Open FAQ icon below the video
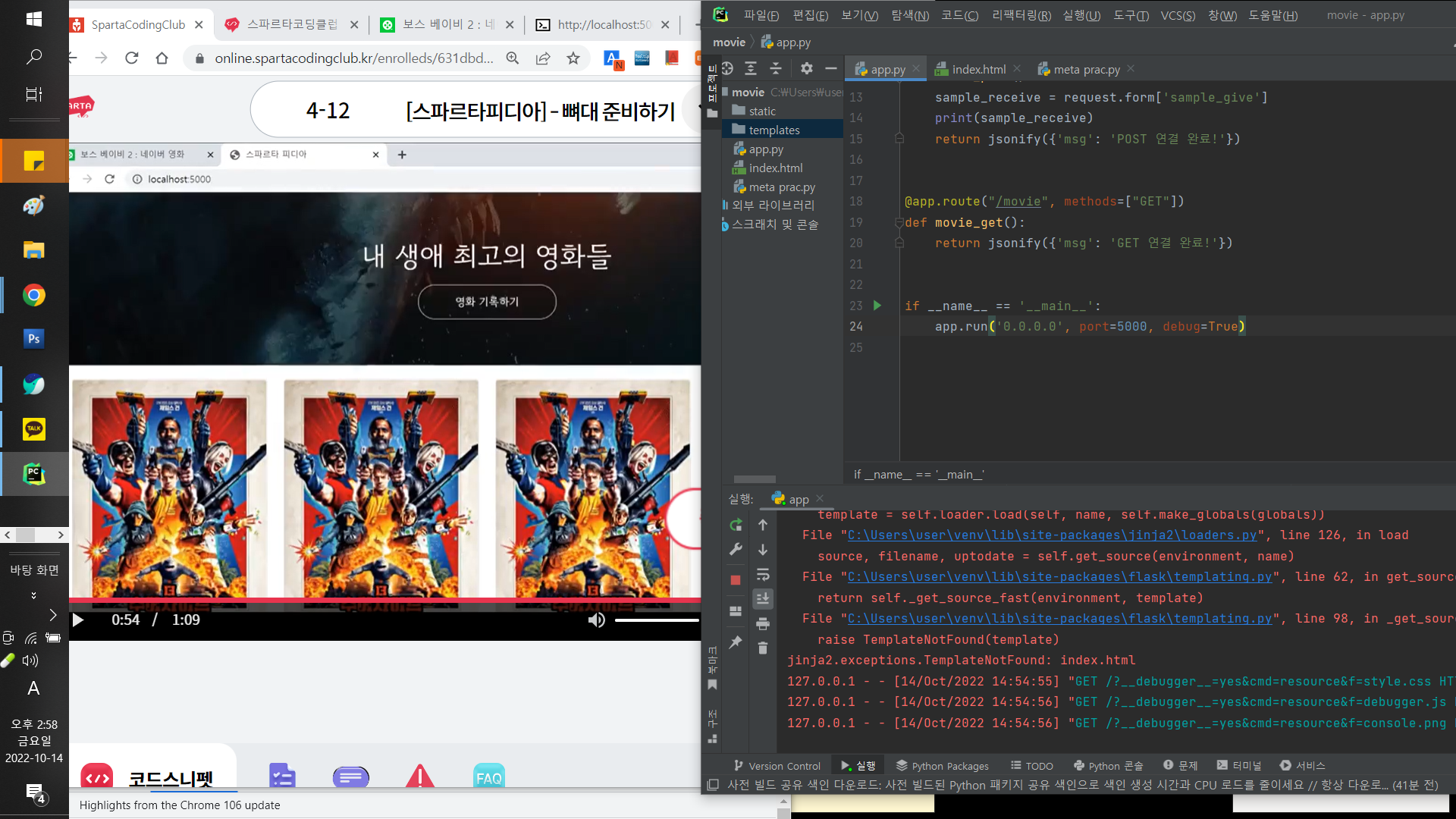The image size is (1456, 819). point(488,776)
